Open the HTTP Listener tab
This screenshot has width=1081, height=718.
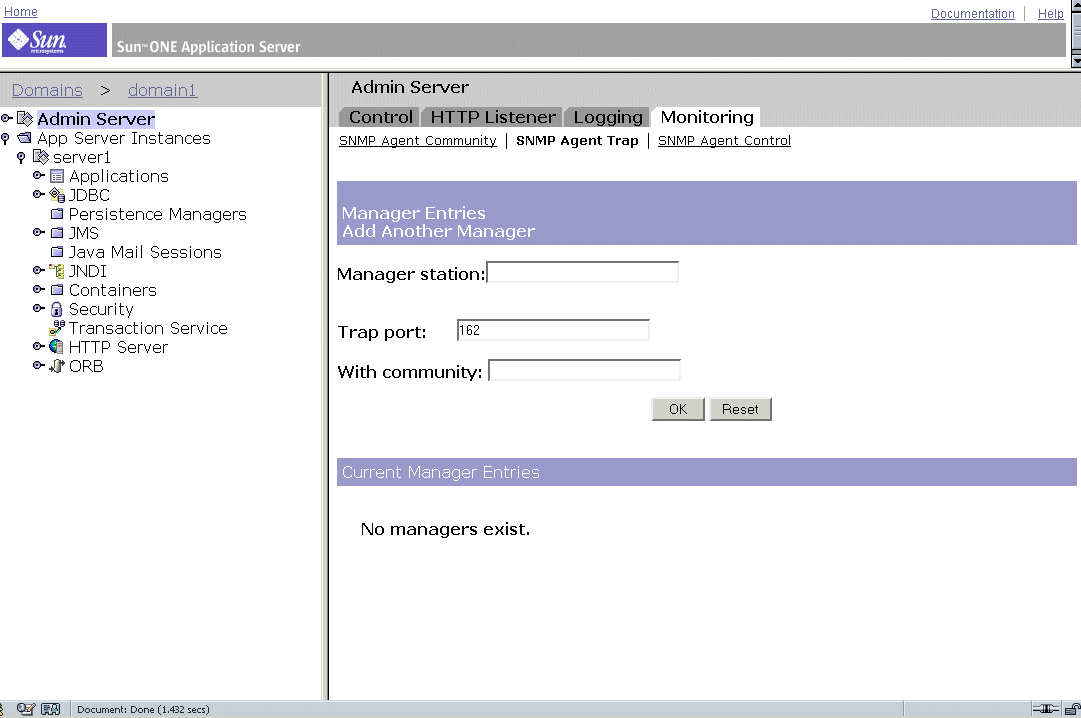click(491, 117)
